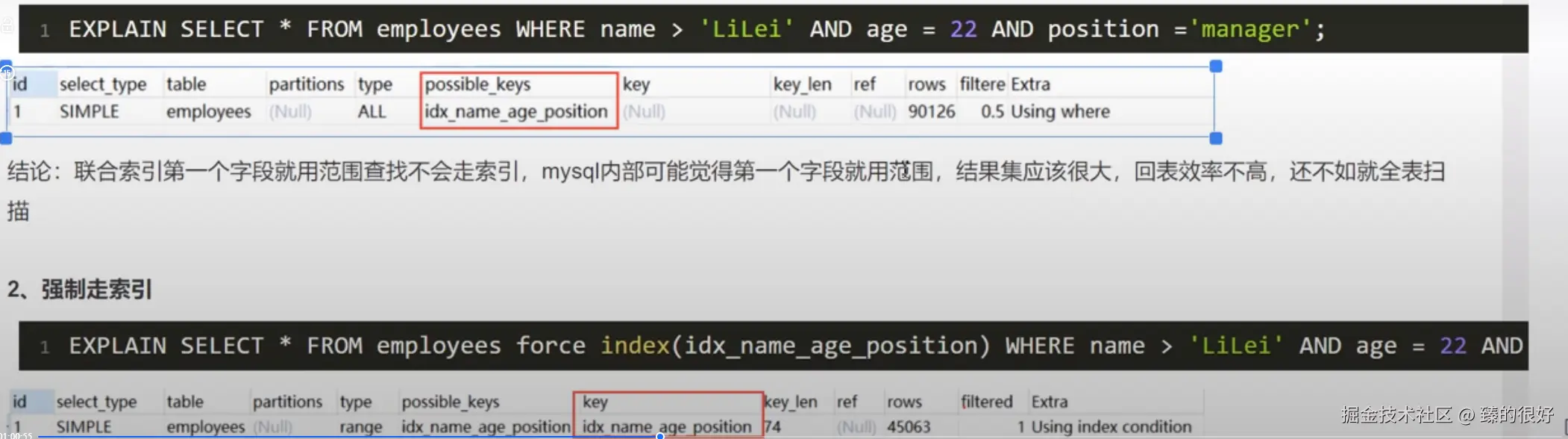The width and height of the screenshot is (1568, 439).
Task: Click 'Extra' header in second result table
Action: pyautogui.click(x=1050, y=402)
